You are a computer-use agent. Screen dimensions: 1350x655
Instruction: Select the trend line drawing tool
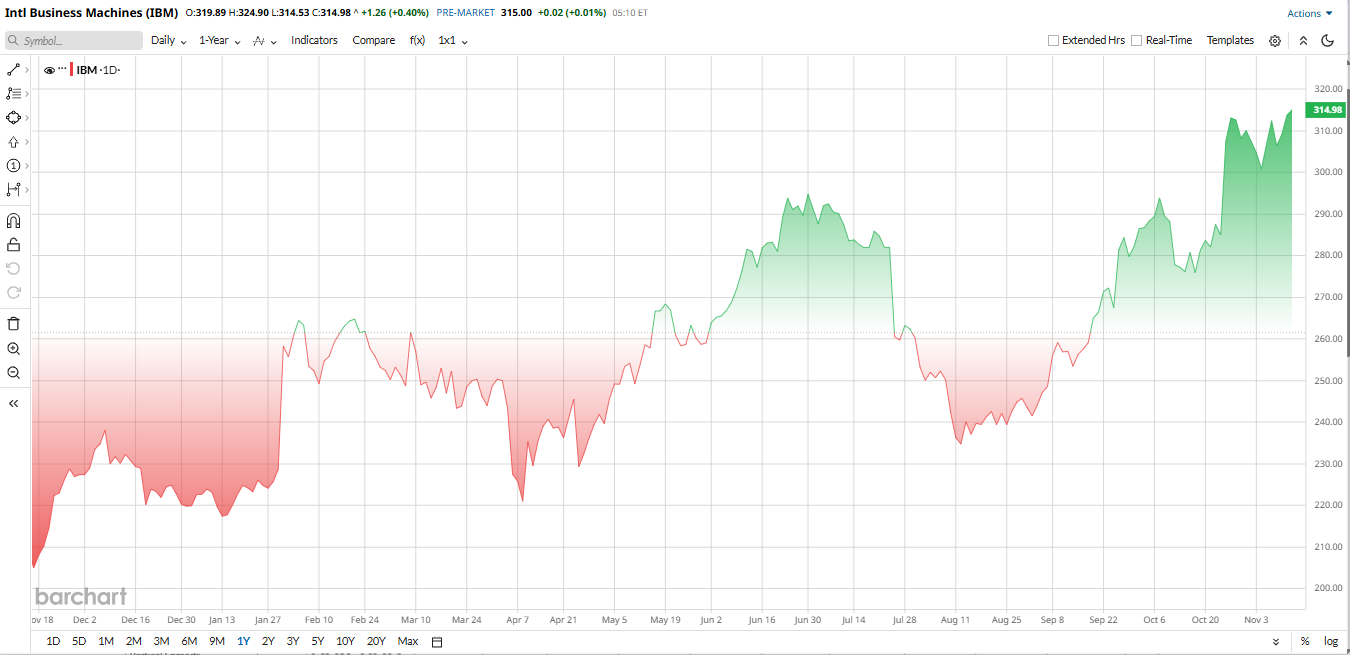point(13,70)
